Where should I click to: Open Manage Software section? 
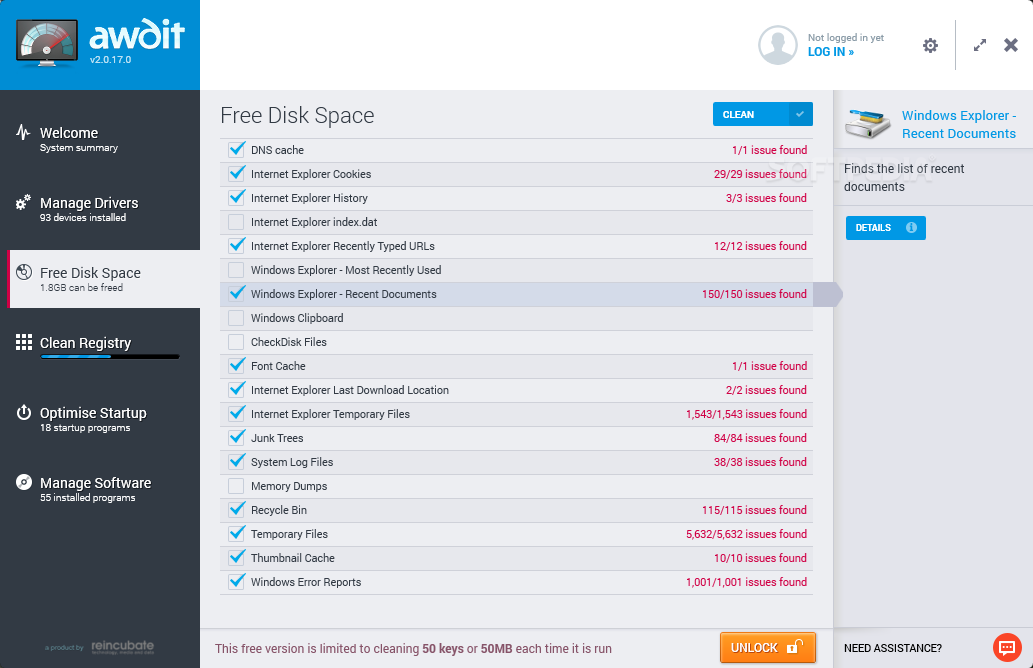coord(100,489)
